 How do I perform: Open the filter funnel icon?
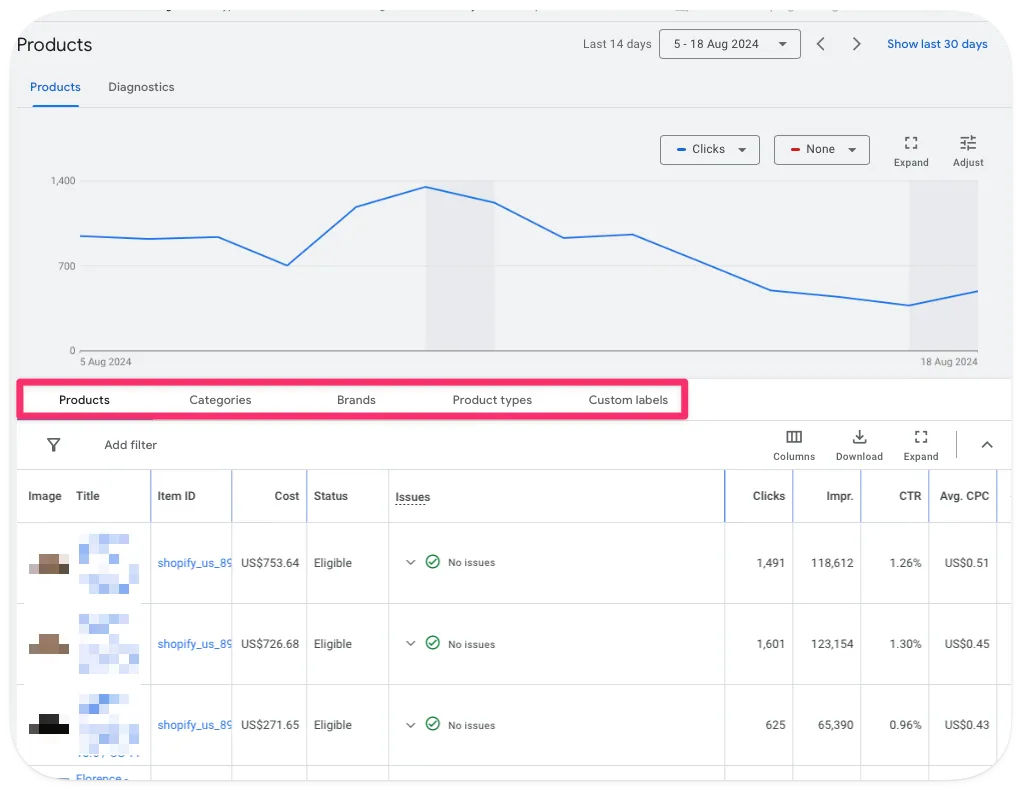tap(53, 445)
